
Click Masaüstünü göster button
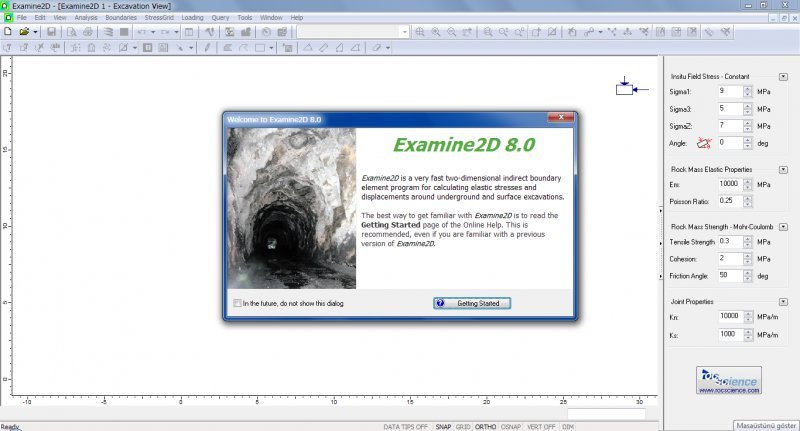[x=766, y=425]
